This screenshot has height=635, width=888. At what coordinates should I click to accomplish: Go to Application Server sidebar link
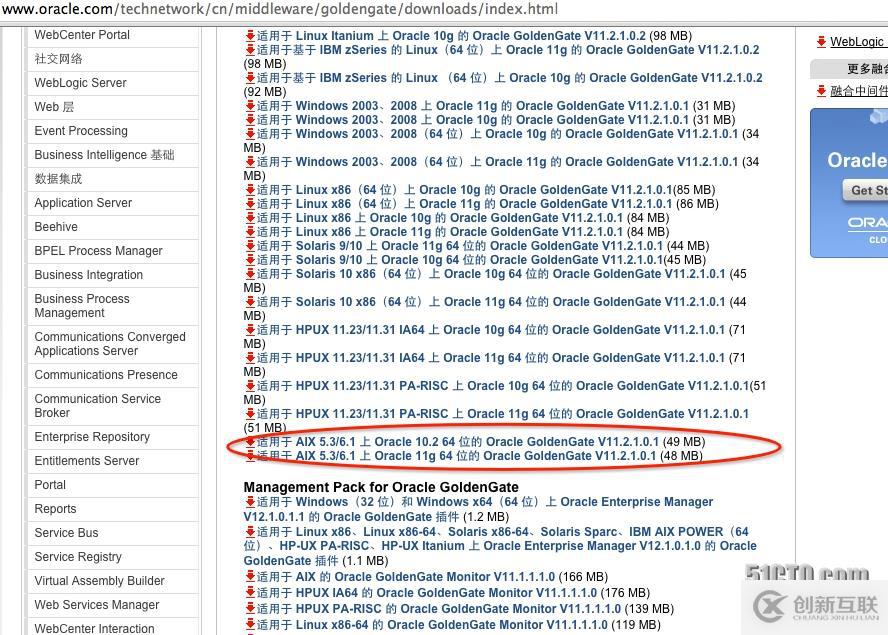pyautogui.click(x=83, y=203)
